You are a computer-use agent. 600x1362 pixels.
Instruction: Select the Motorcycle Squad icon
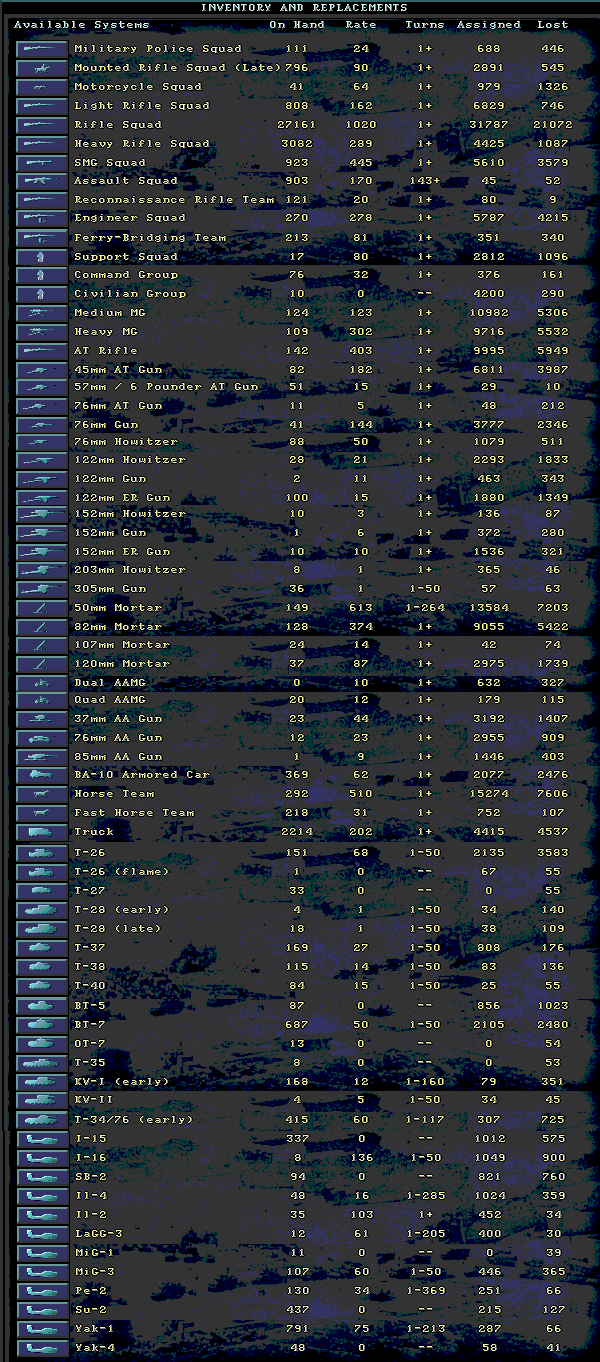click(41, 86)
